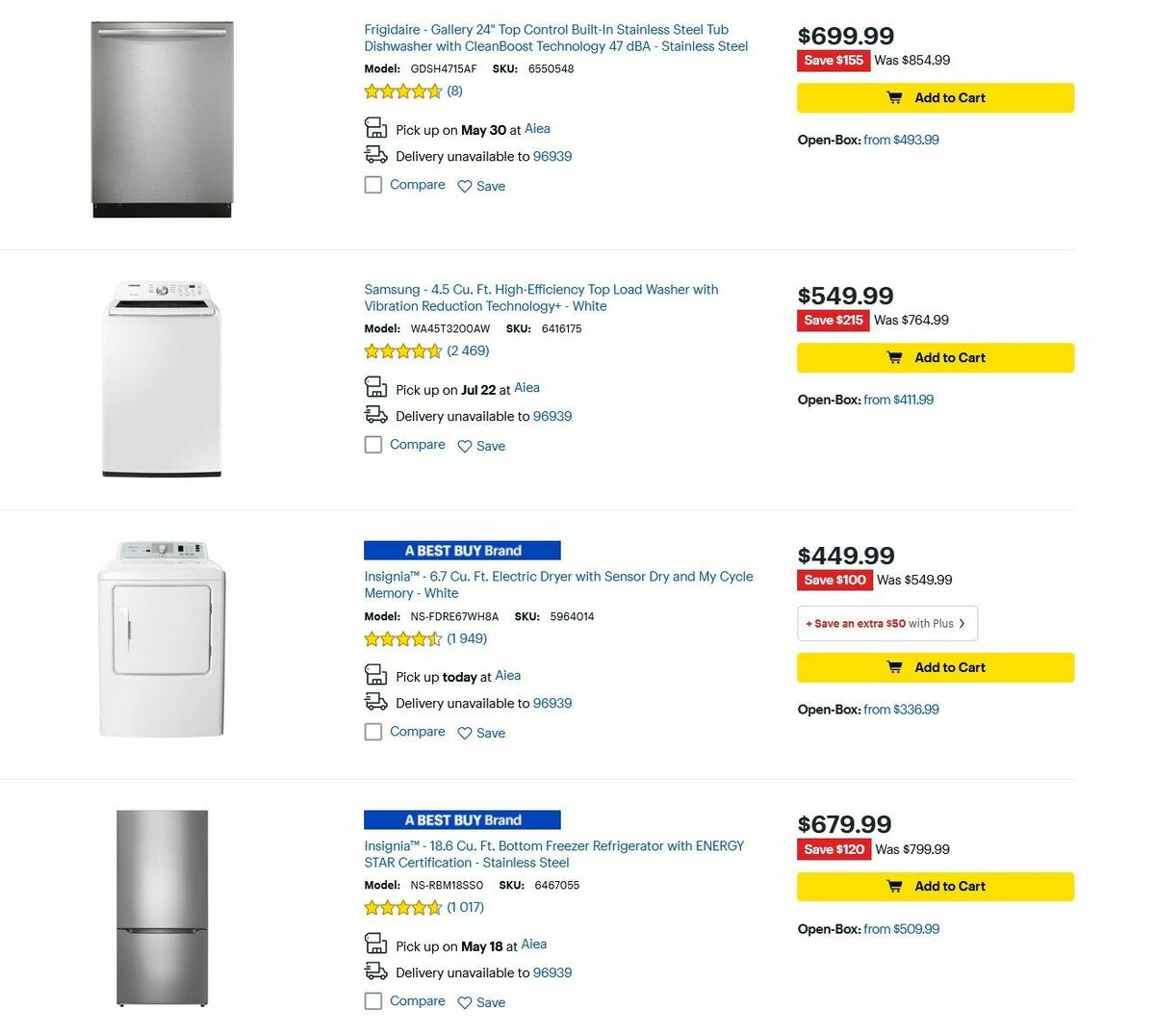Open the Samsung washer product page

tap(541, 298)
